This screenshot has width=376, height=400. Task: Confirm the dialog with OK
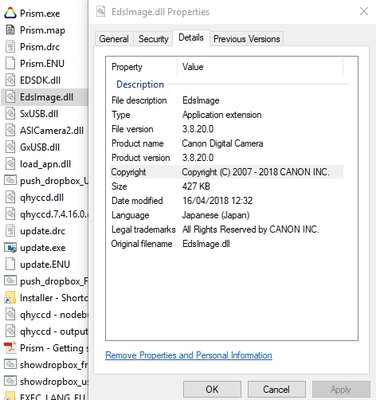(212, 389)
